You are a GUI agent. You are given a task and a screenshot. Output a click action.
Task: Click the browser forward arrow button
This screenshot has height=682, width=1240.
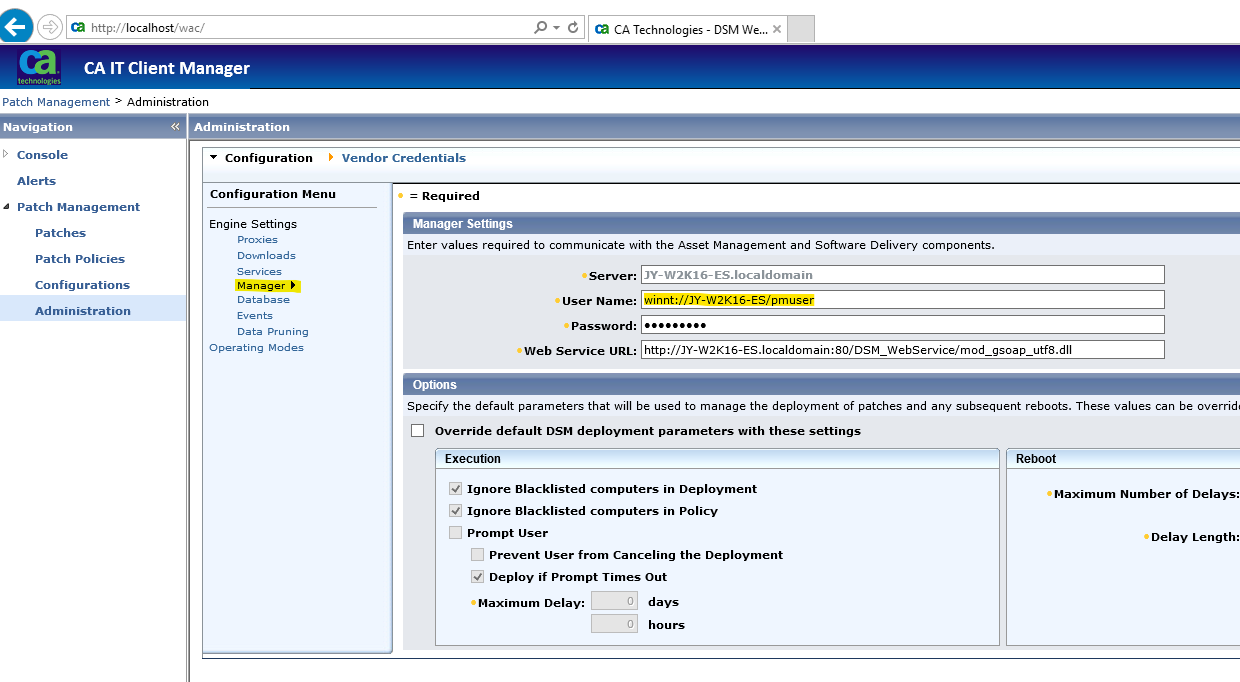[50, 27]
